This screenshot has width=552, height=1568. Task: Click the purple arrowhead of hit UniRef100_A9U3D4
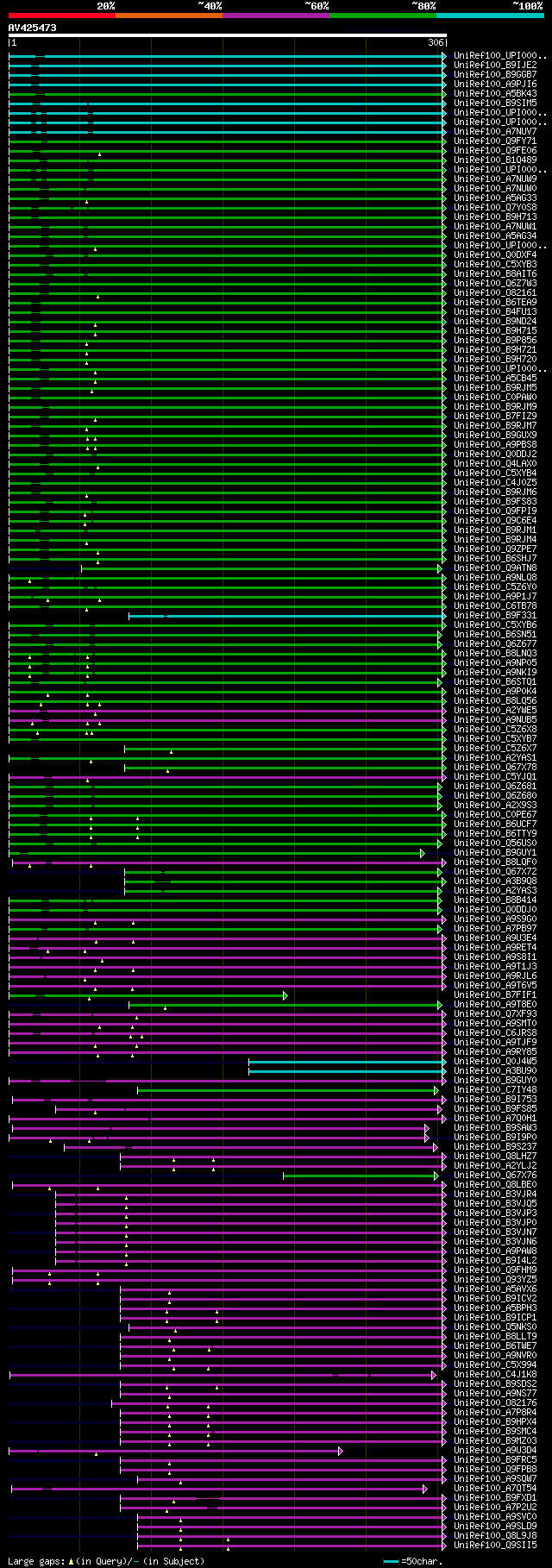click(x=341, y=1451)
